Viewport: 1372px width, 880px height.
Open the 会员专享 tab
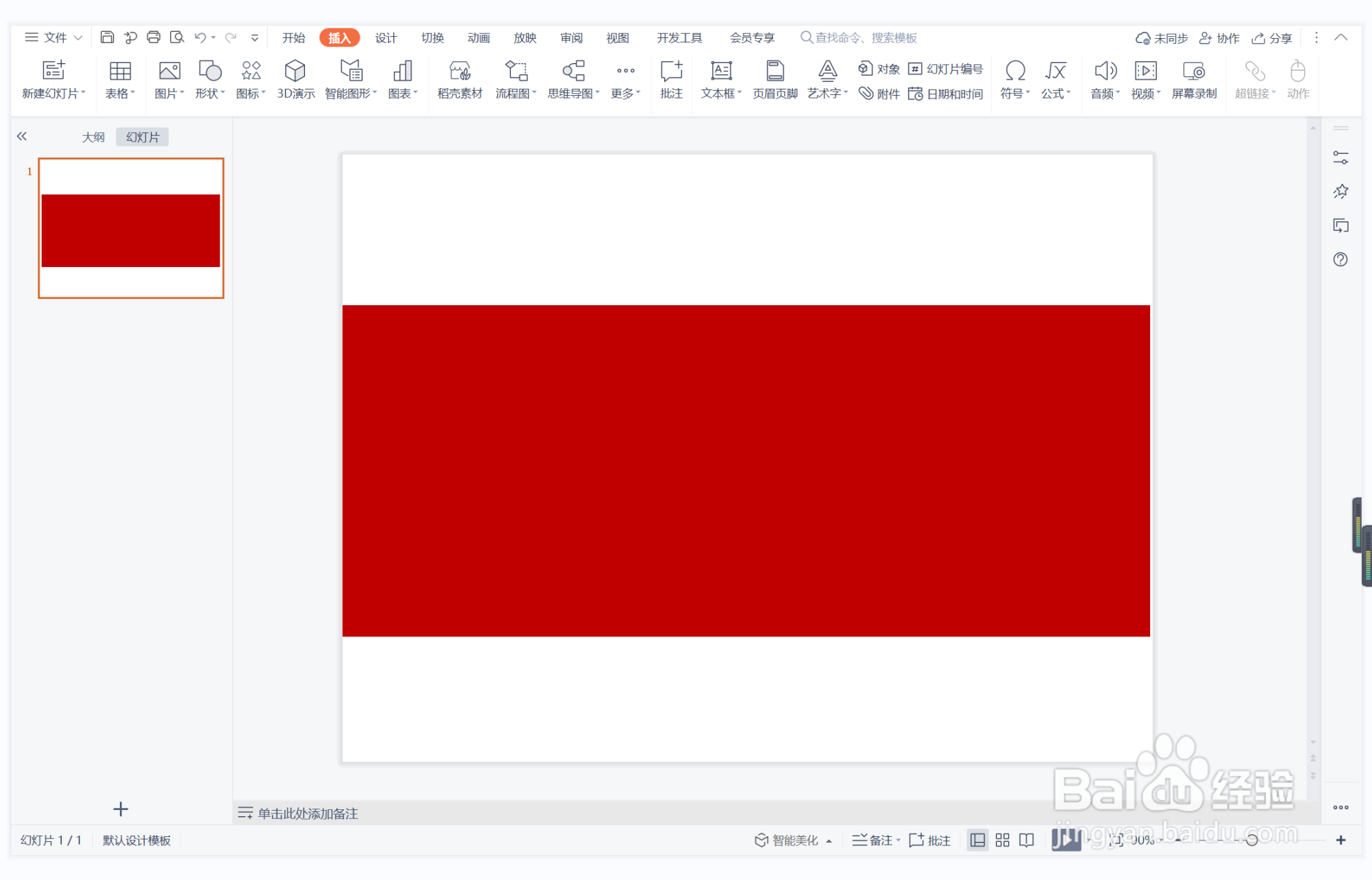coord(752,37)
